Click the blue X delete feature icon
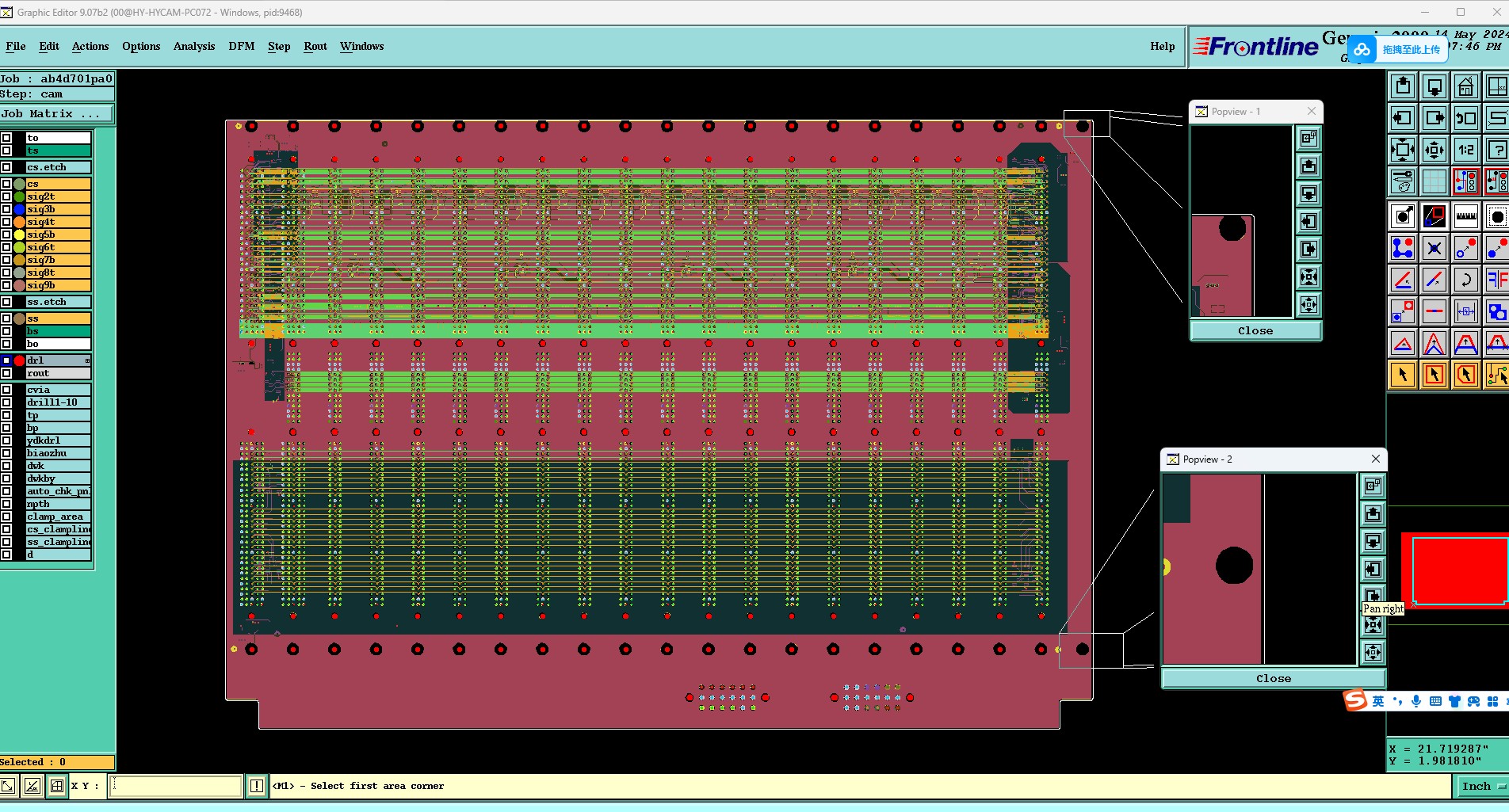Image resolution: width=1509 pixels, height=812 pixels. click(x=1435, y=248)
